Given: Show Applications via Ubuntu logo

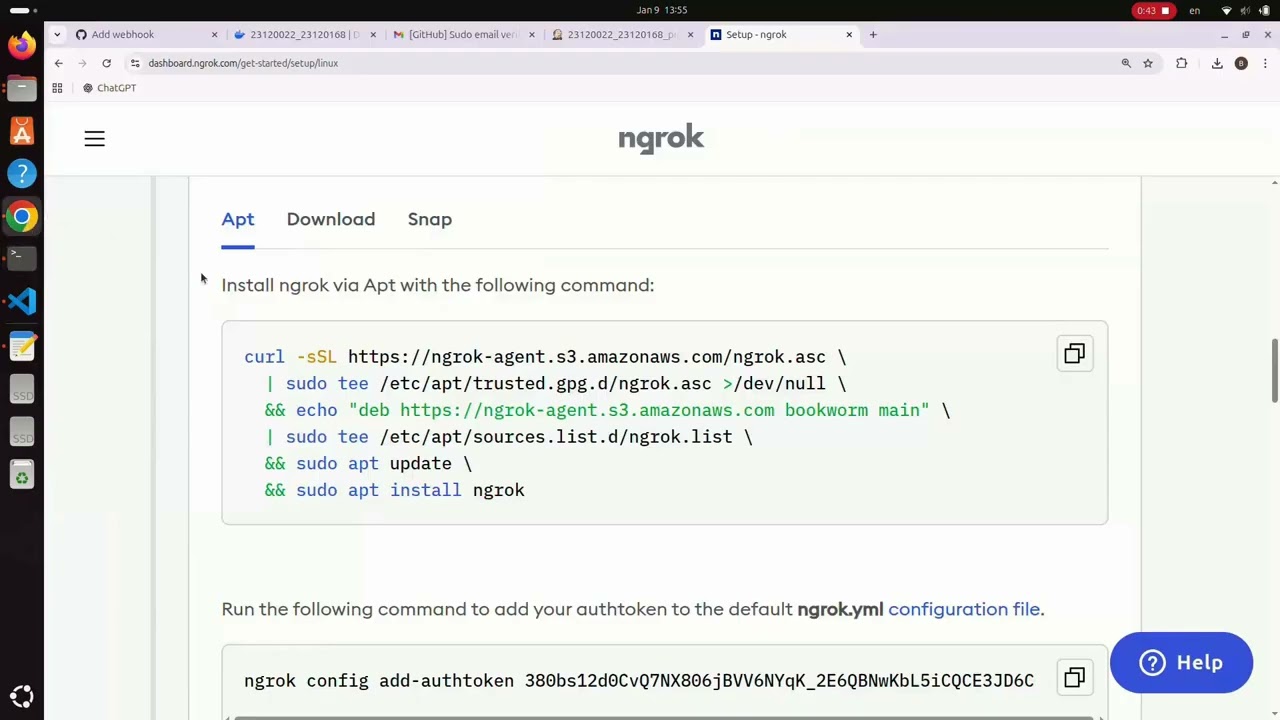Looking at the screenshot, I should tap(22, 696).
